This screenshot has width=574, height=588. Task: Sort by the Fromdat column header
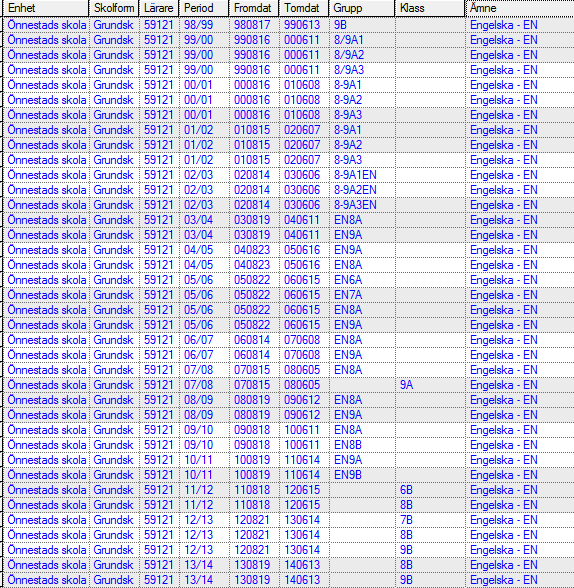[254, 8]
